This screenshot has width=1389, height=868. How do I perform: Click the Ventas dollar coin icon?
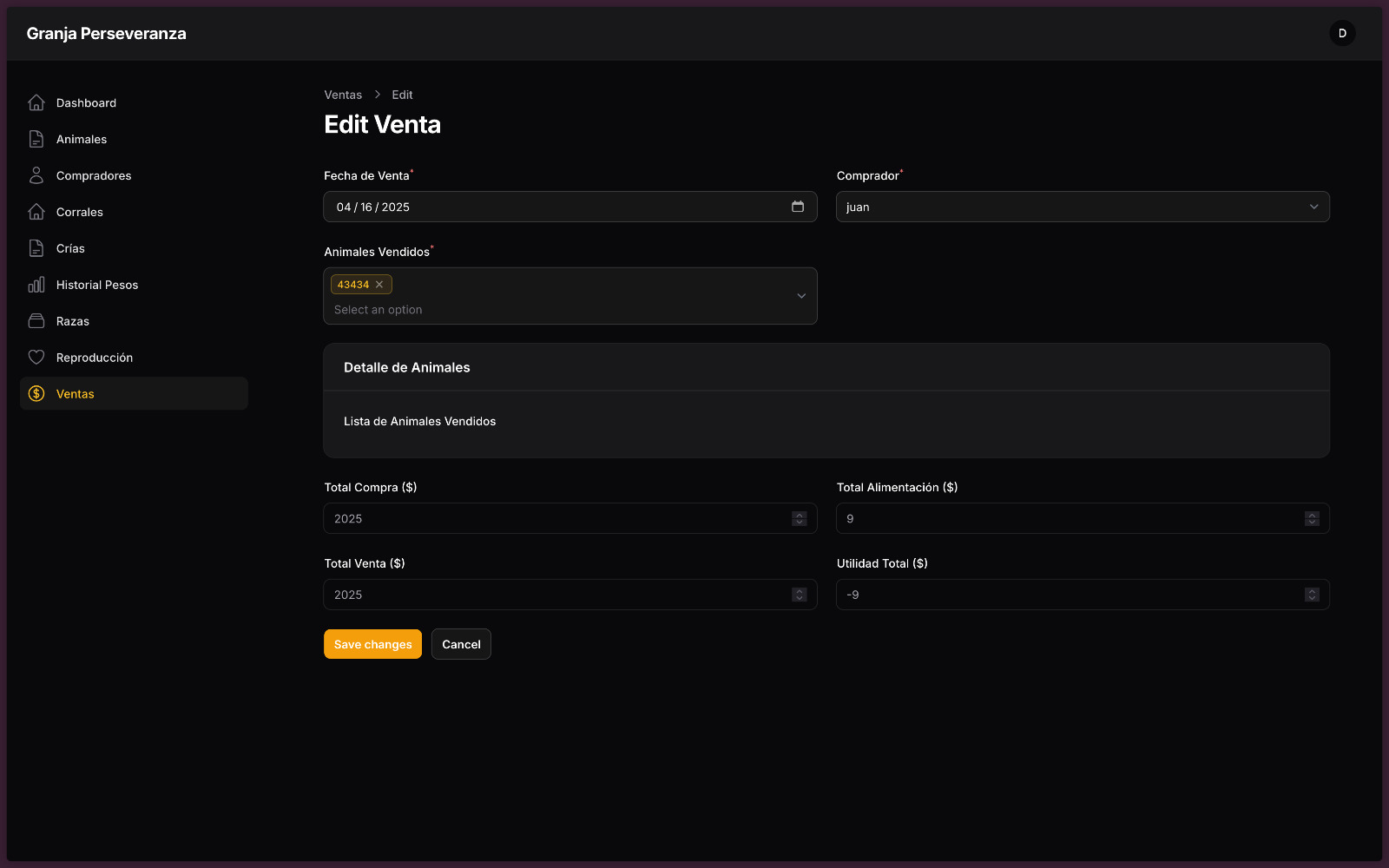pos(36,394)
